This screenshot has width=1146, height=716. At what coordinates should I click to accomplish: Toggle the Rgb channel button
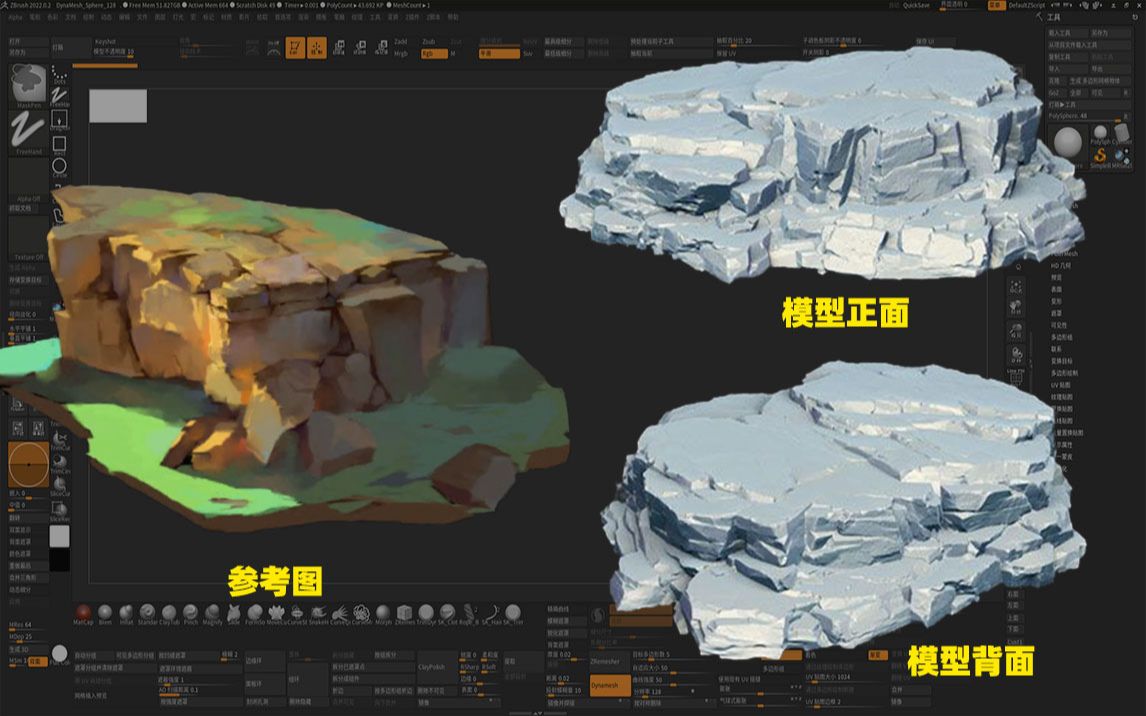[x=433, y=53]
